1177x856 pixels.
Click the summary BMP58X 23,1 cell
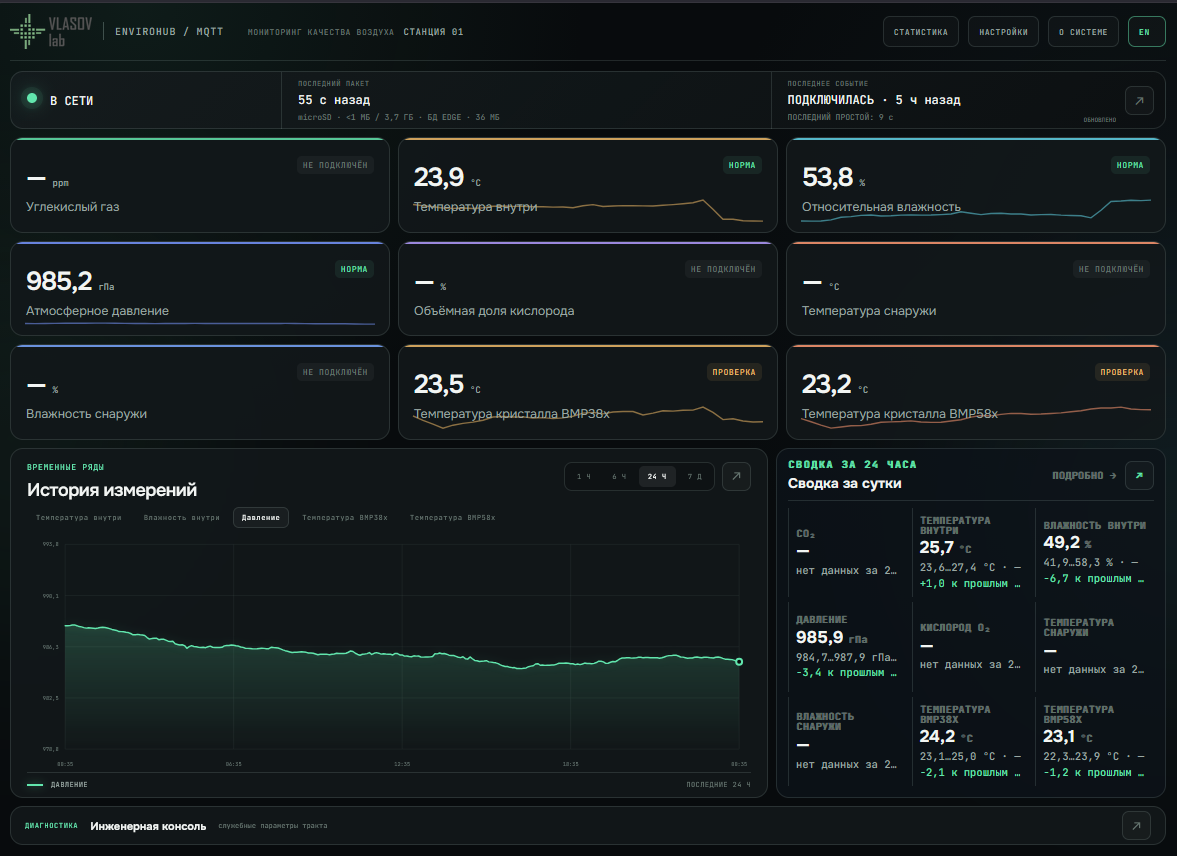1096,742
